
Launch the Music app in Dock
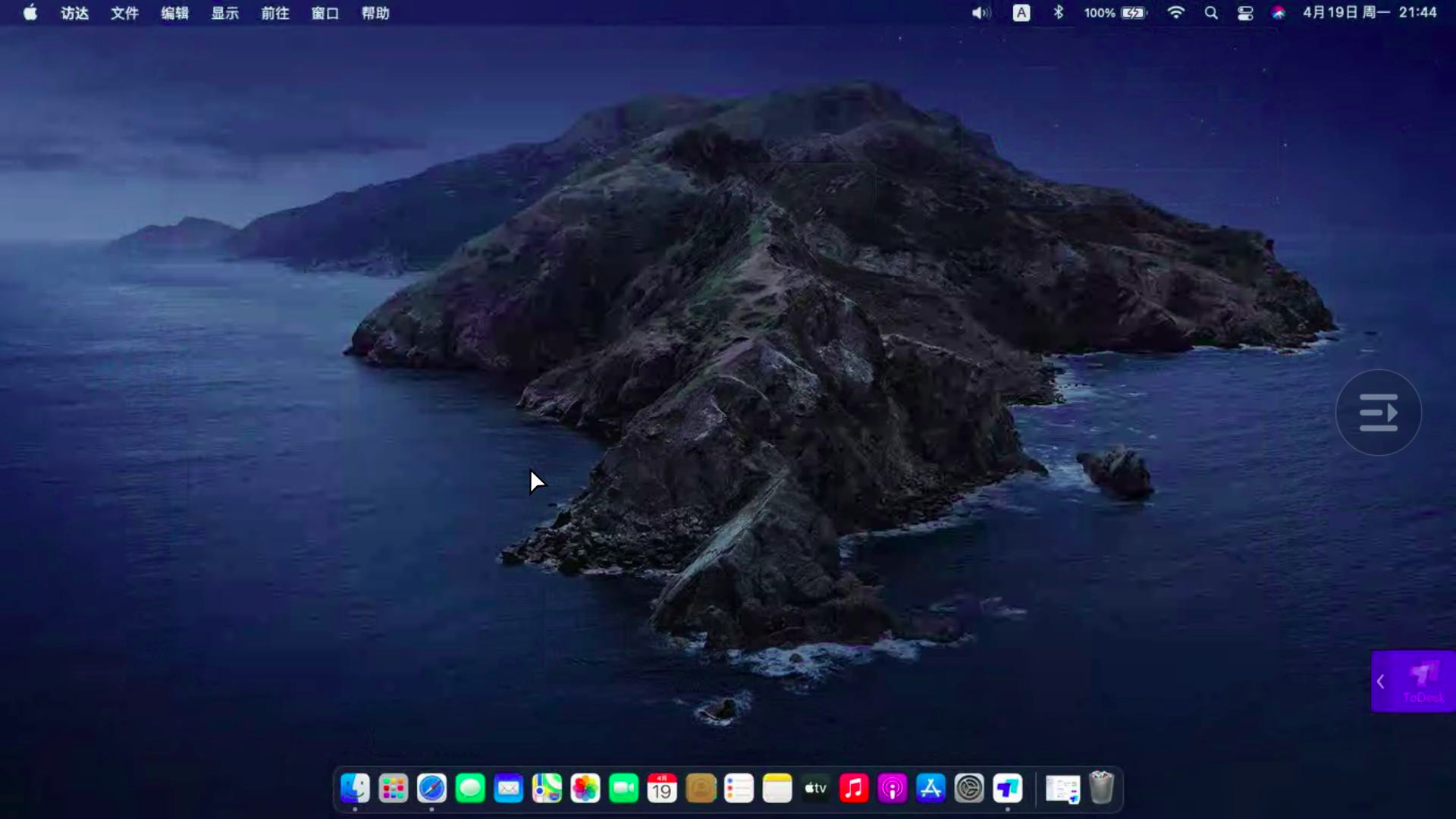pos(854,789)
